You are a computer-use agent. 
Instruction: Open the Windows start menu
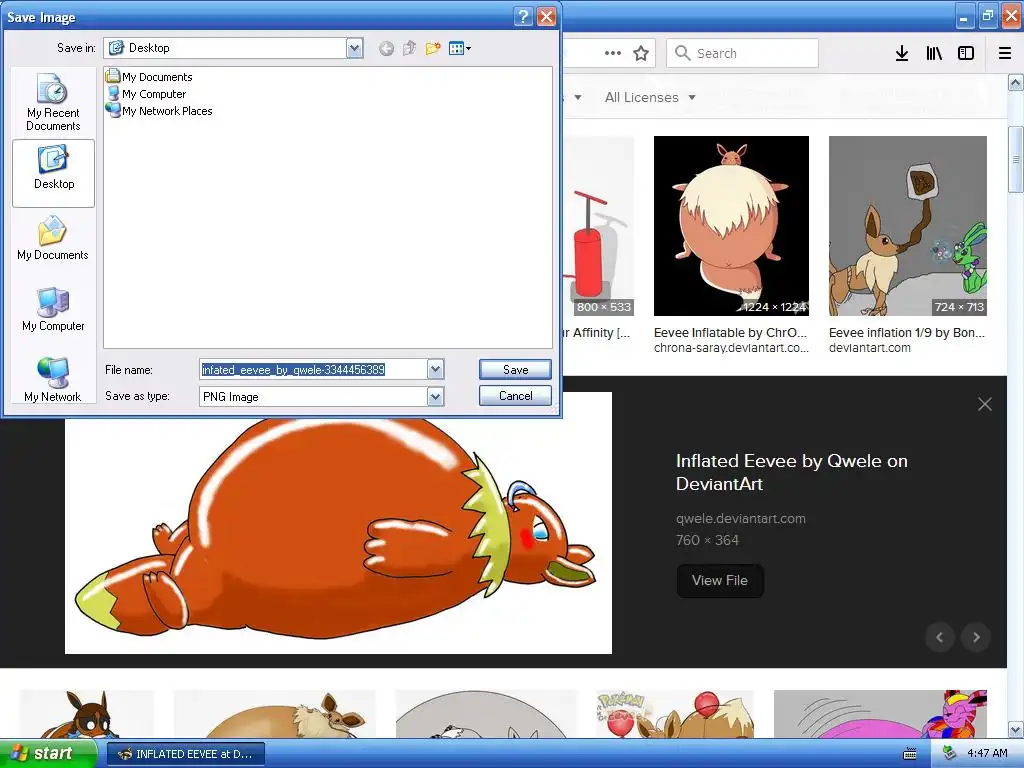click(48, 754)
